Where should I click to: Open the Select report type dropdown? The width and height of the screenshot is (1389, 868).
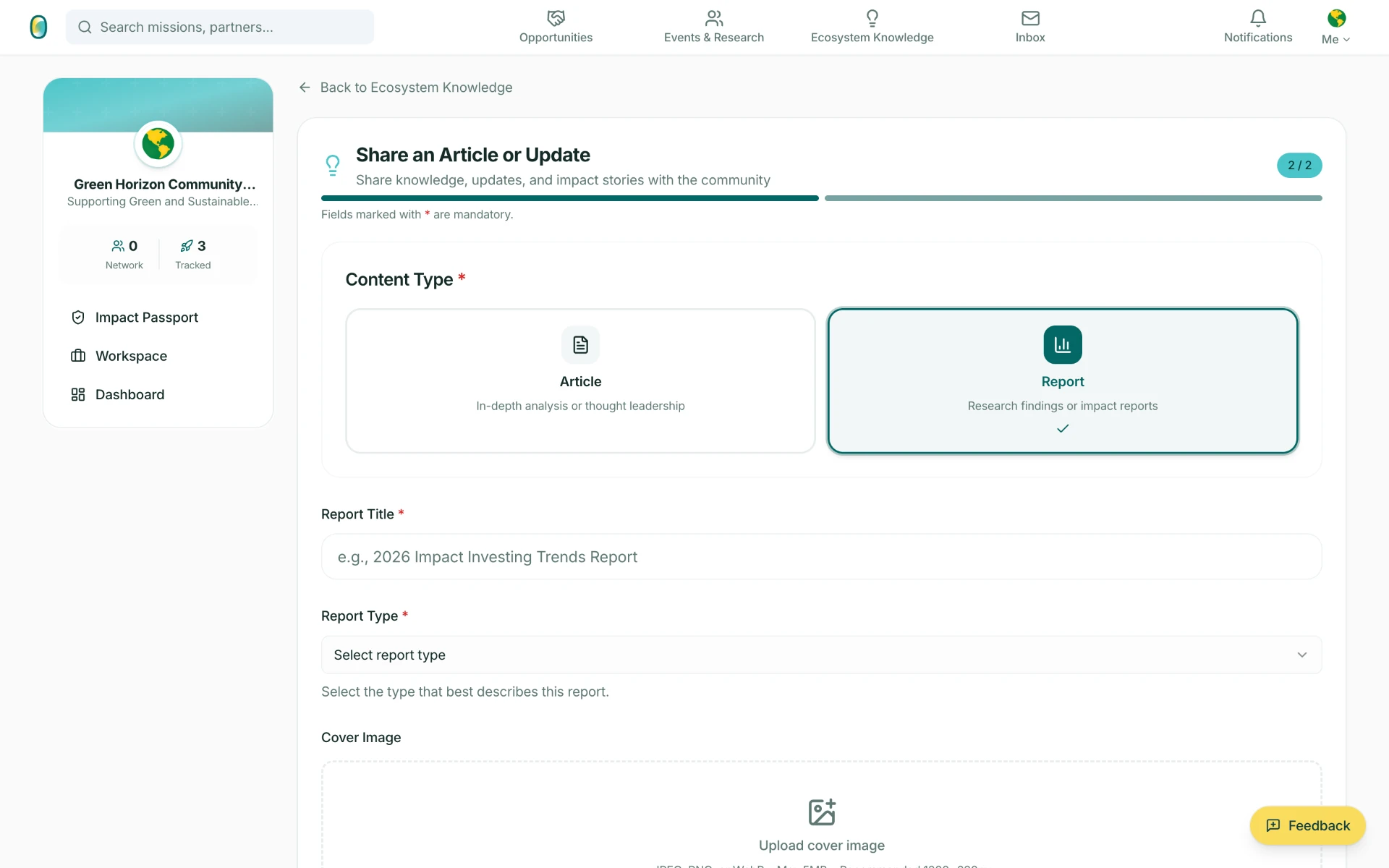821,655
